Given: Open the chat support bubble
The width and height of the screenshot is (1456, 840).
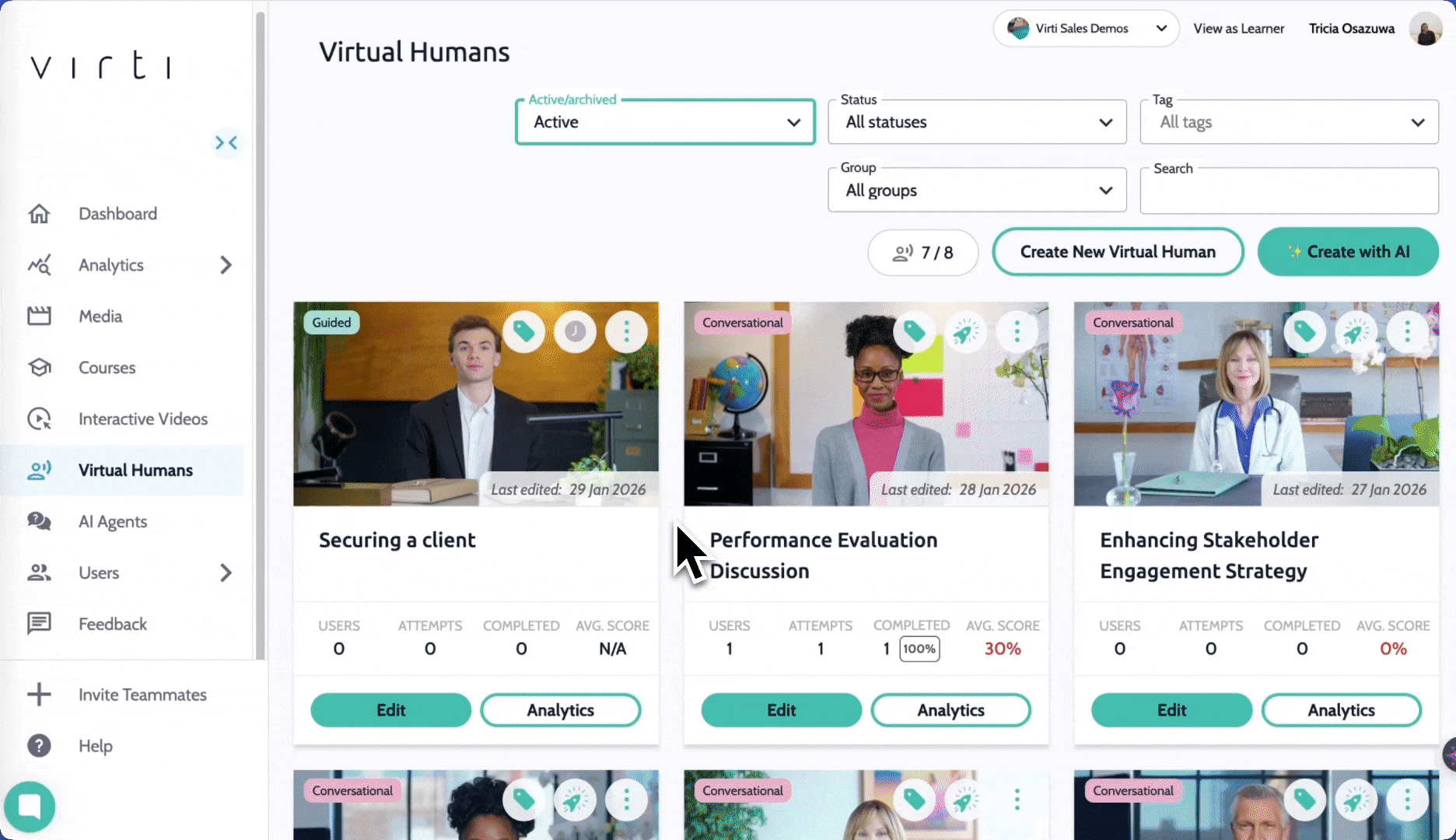Looking at the screenshot, I should pos(30,807).
